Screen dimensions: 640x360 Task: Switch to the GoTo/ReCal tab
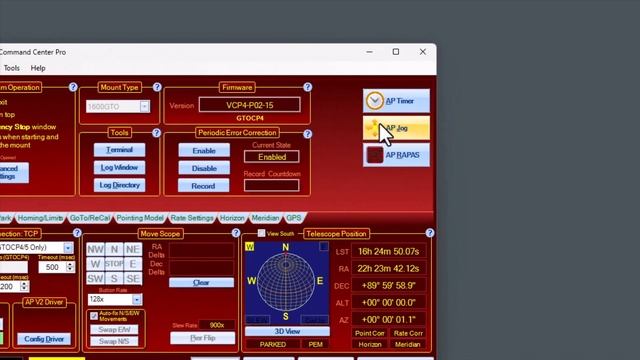[90, 218]
